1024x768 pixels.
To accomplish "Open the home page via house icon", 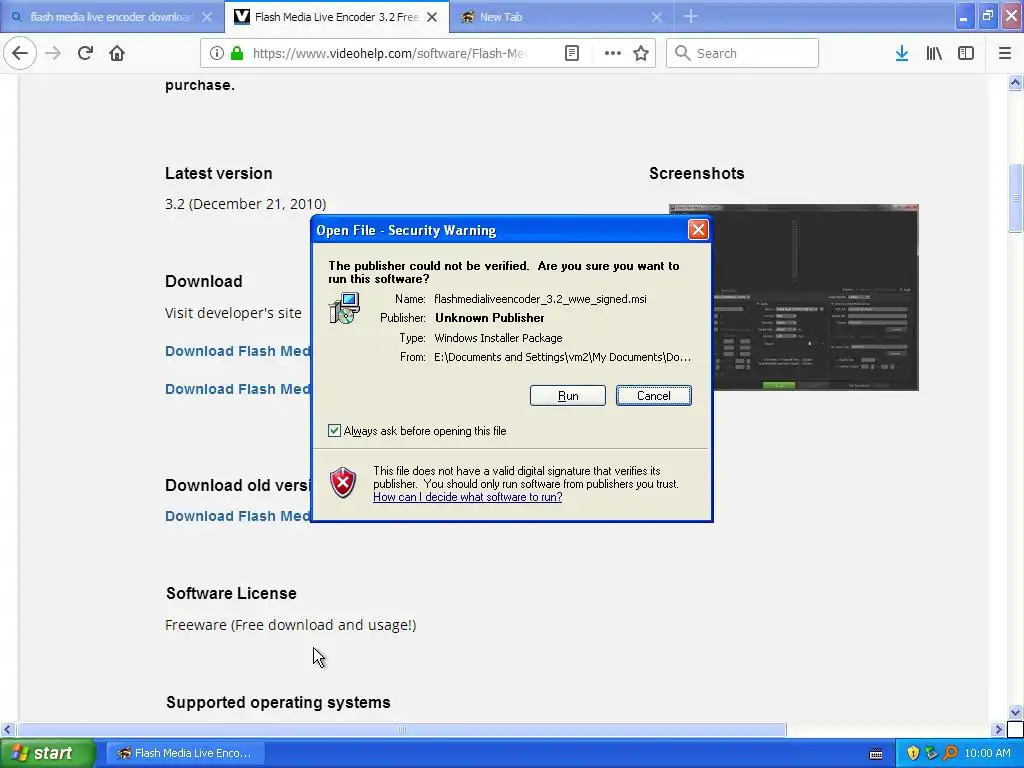I will [117, 53].
